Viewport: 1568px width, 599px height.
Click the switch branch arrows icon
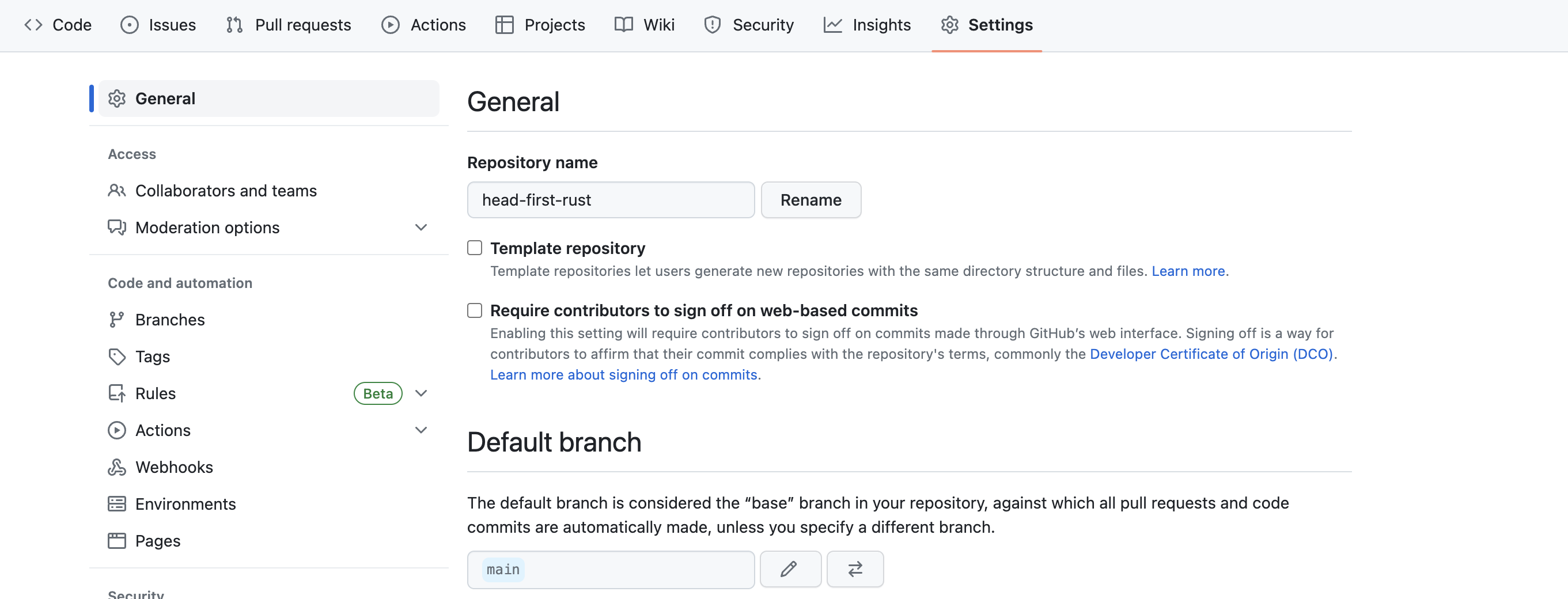pos(855,569)
